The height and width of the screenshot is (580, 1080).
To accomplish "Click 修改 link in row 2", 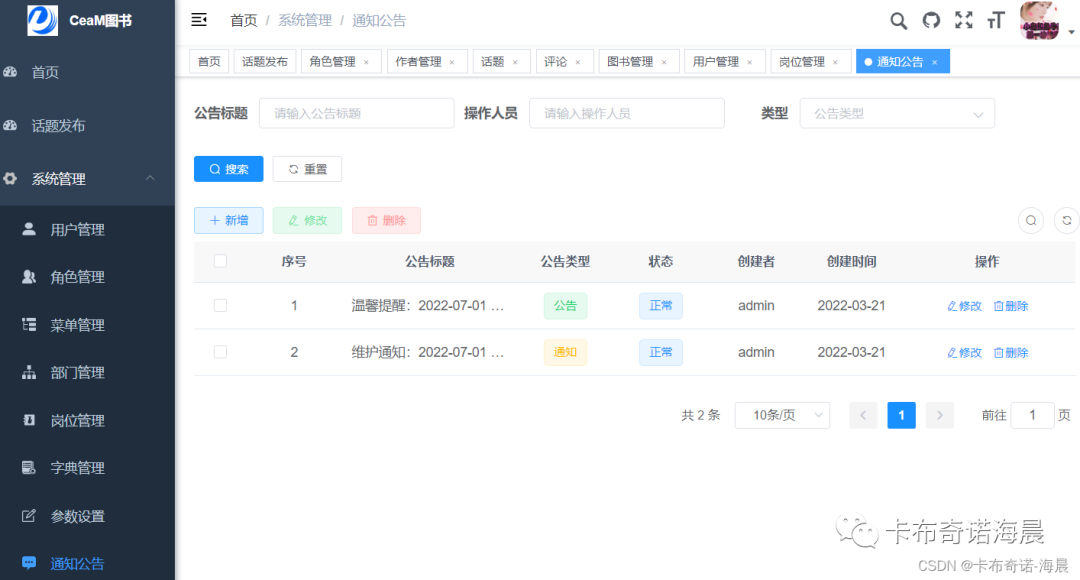I will click(x=964, y=353).
